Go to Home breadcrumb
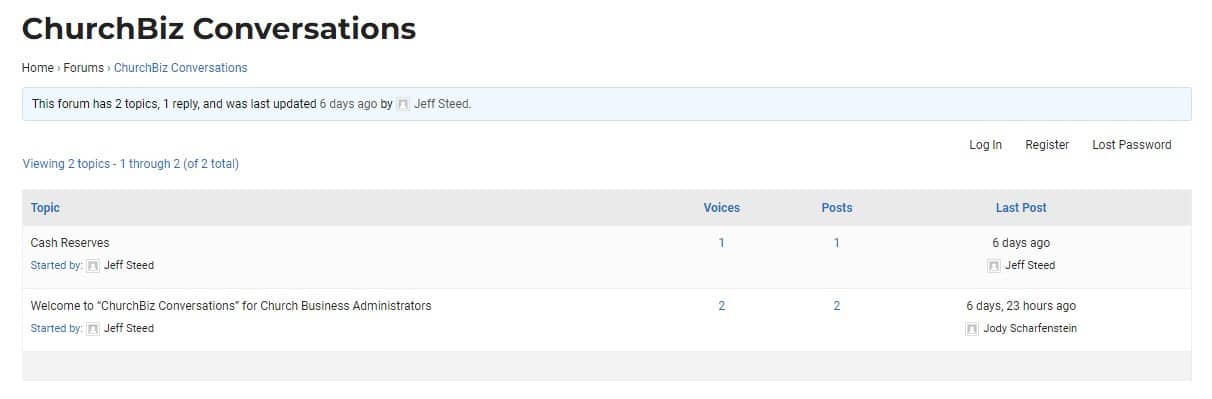 [38, 68]
